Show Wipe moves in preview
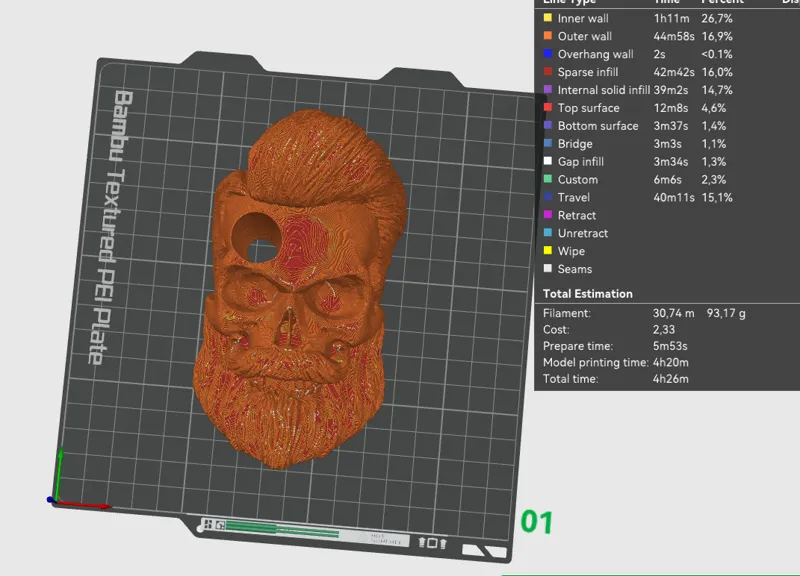The height and width of the screenshot is (576, 800). 547,251
